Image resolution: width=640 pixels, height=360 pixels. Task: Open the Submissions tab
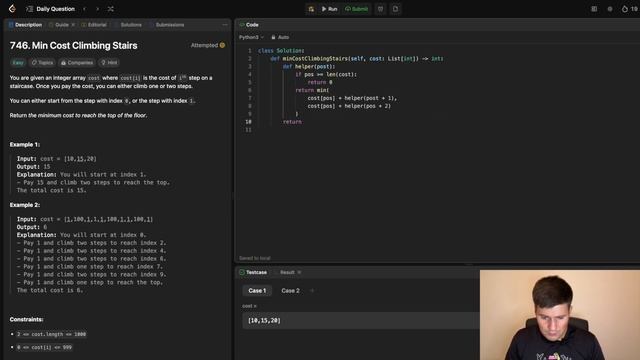[167, 25]
